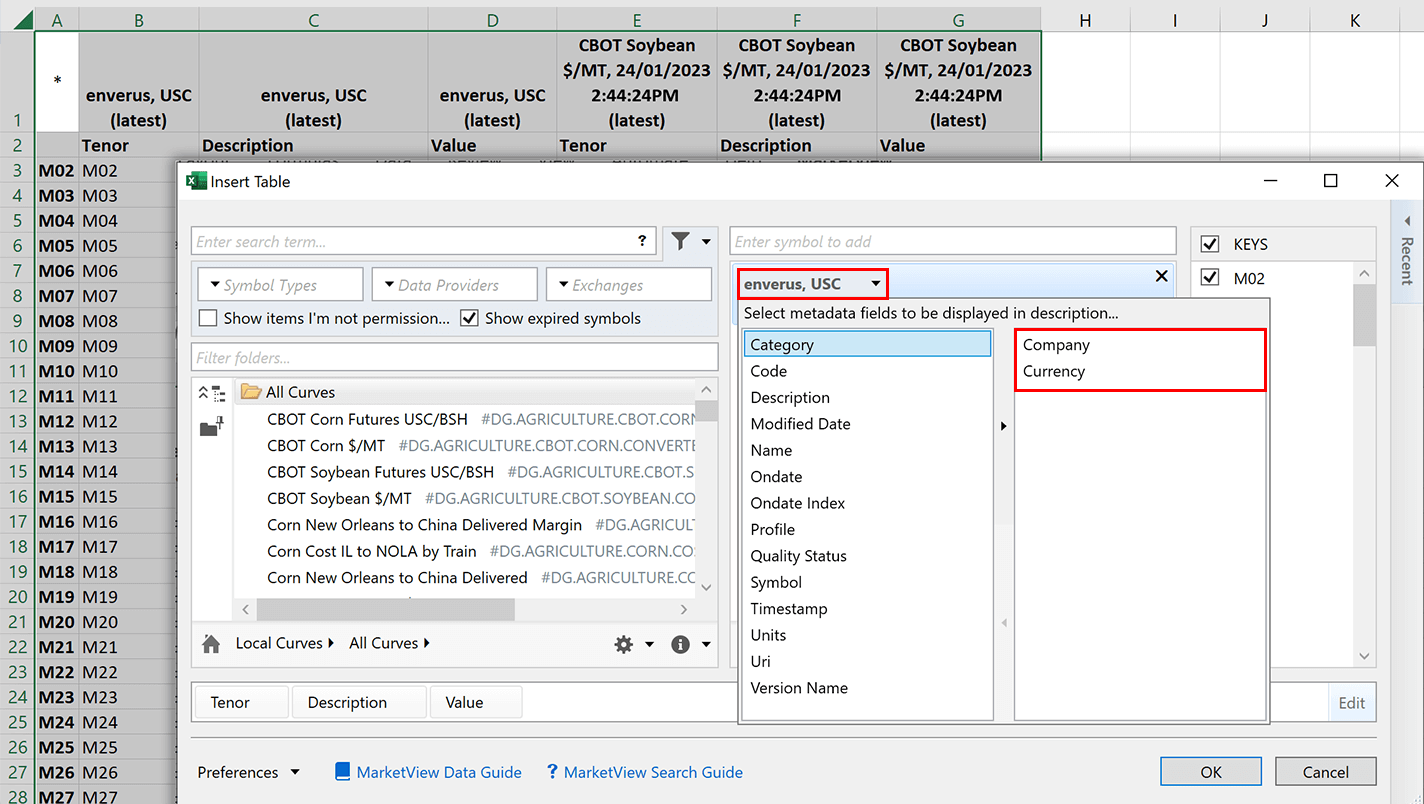The width and height of the screenshot is (1424, 804).
Task: Click the filter funnel icon
Action: pos(680,241)
